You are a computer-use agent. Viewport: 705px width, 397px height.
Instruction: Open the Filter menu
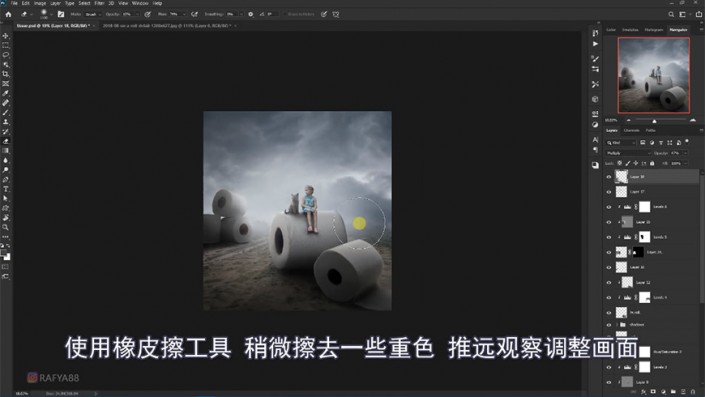[99, 3]
